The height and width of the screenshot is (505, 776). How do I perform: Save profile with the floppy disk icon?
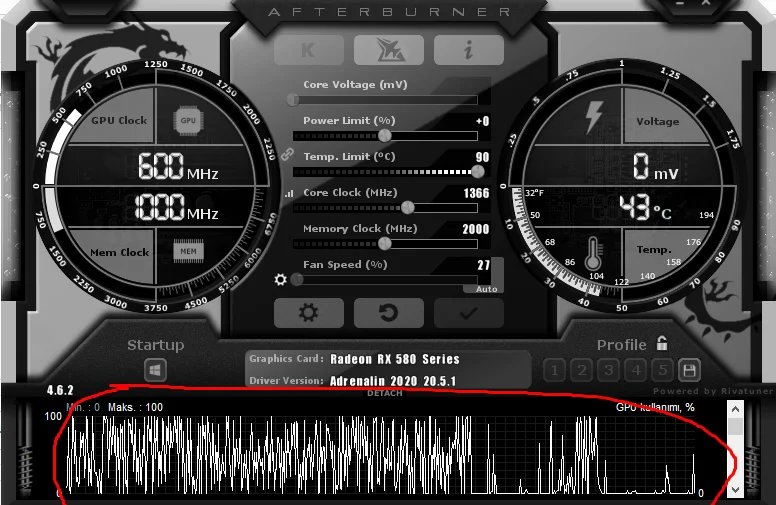689,370
